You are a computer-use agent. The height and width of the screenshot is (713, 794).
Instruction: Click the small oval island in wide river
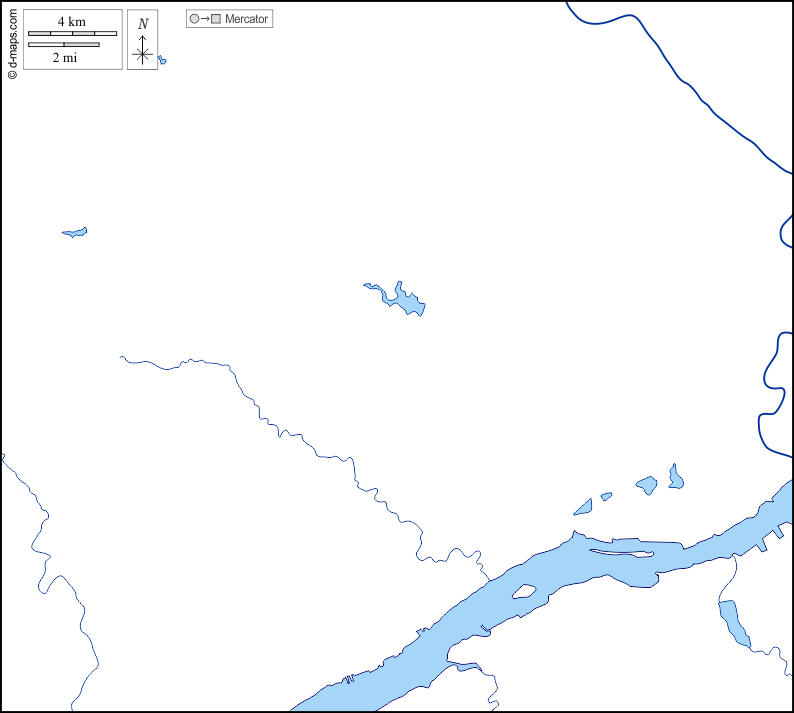pyautogui.click(x=524, y=591)
